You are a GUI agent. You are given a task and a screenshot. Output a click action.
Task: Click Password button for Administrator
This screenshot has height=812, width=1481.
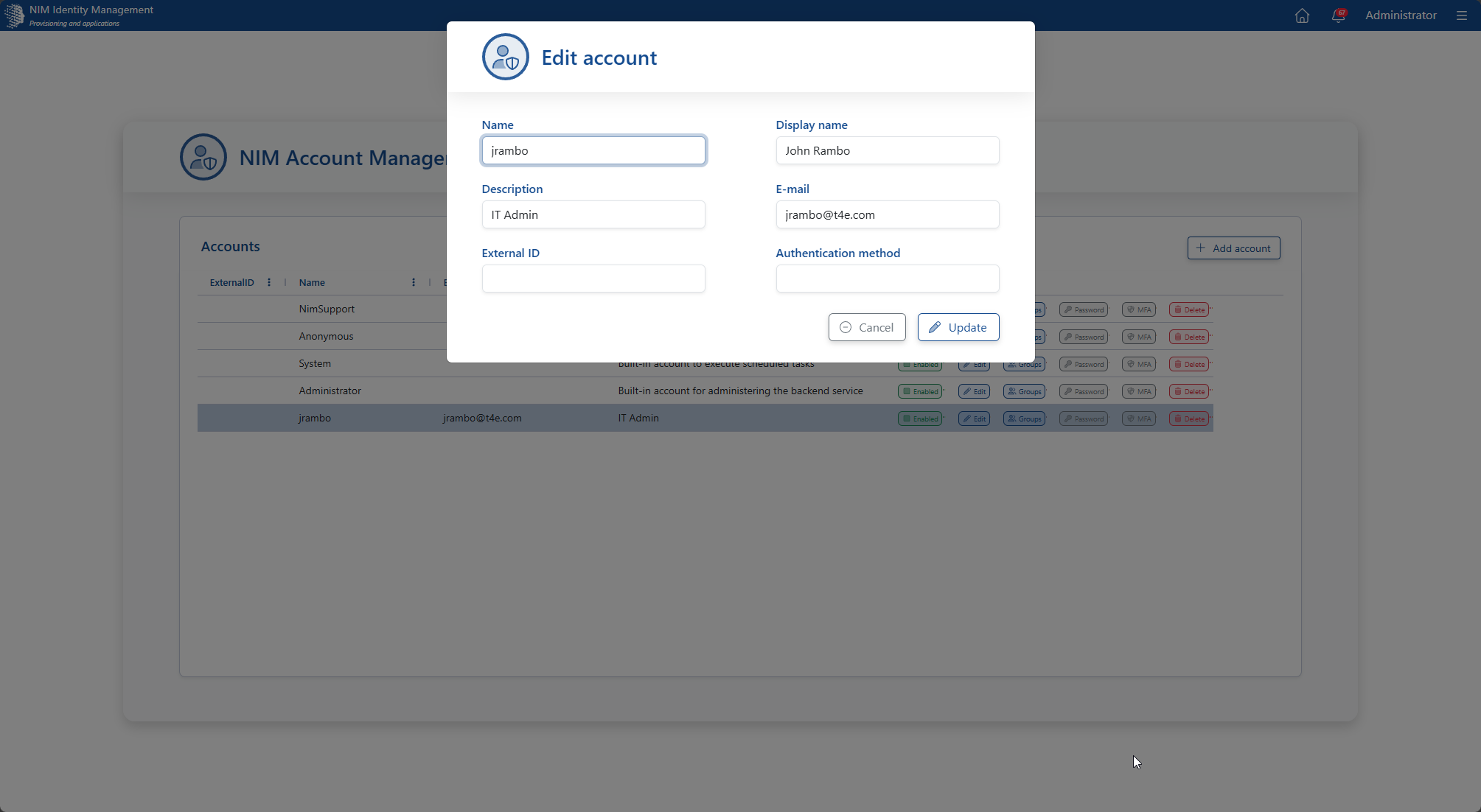tap(1084, 391)
